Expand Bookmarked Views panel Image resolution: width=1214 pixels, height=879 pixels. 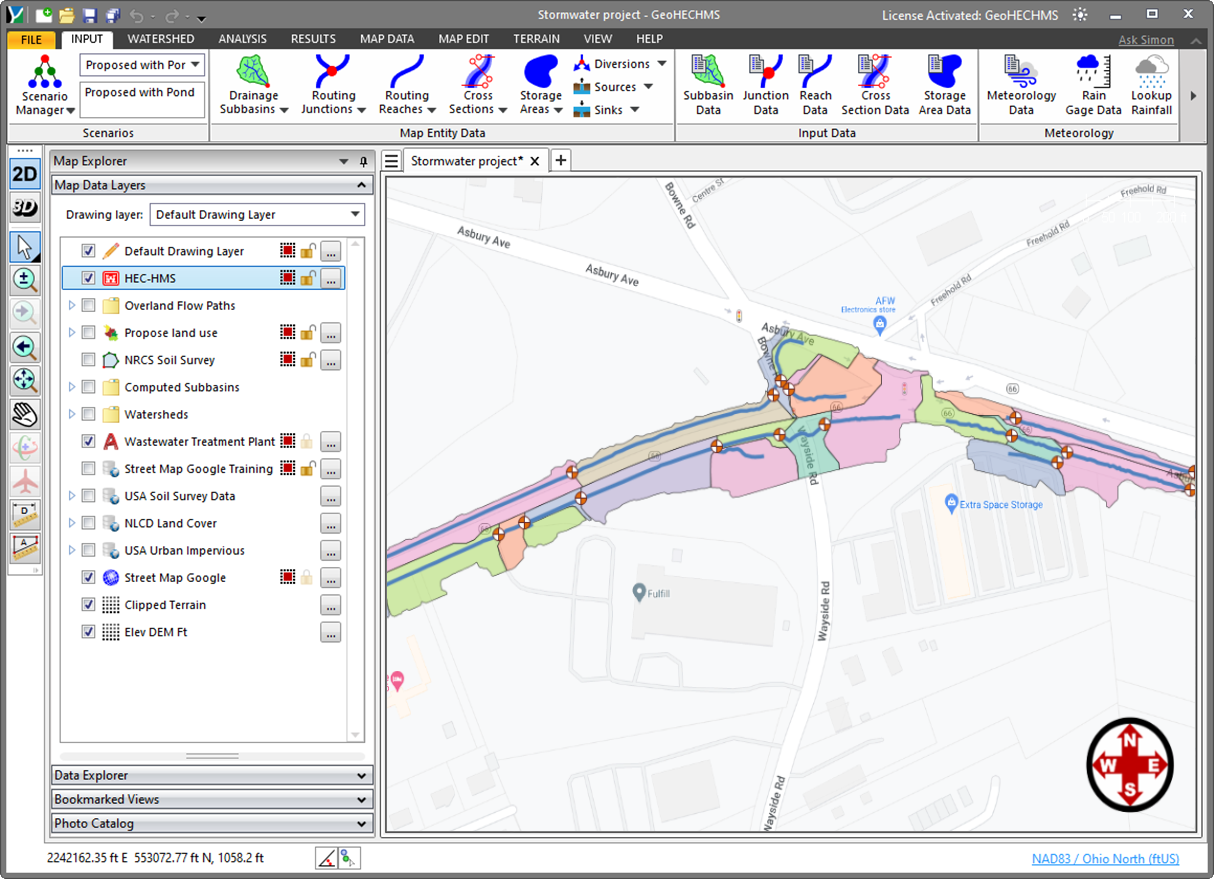[x=211, y=799]
